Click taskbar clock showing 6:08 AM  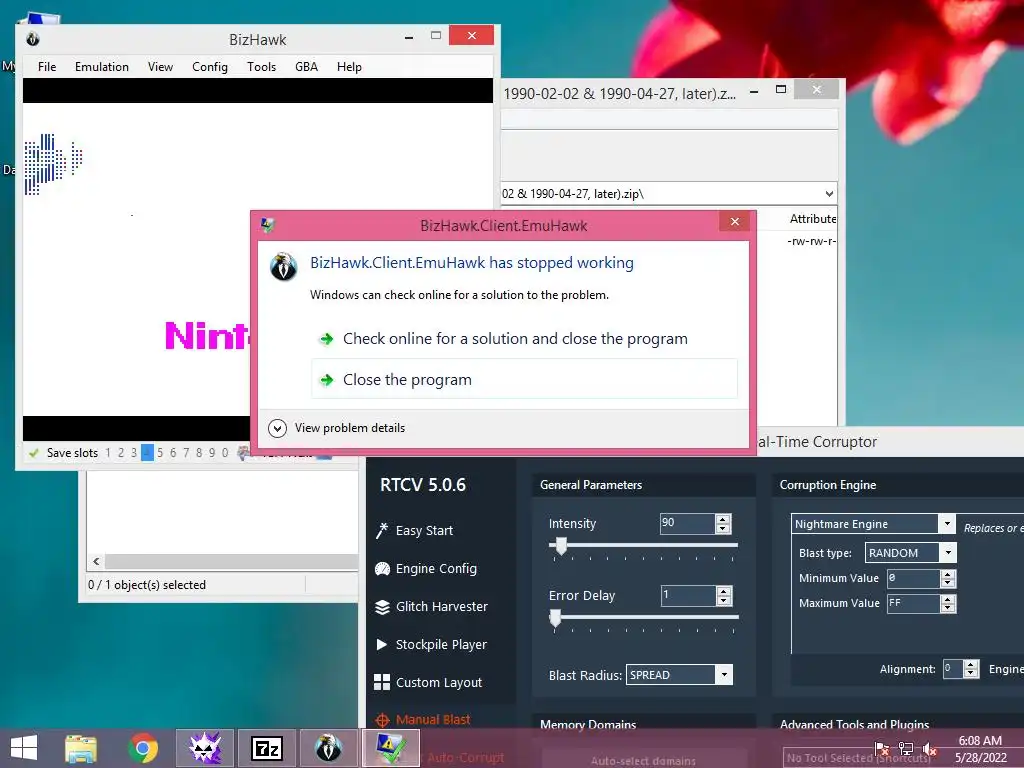pyautogui.click(x=980, y=748)
